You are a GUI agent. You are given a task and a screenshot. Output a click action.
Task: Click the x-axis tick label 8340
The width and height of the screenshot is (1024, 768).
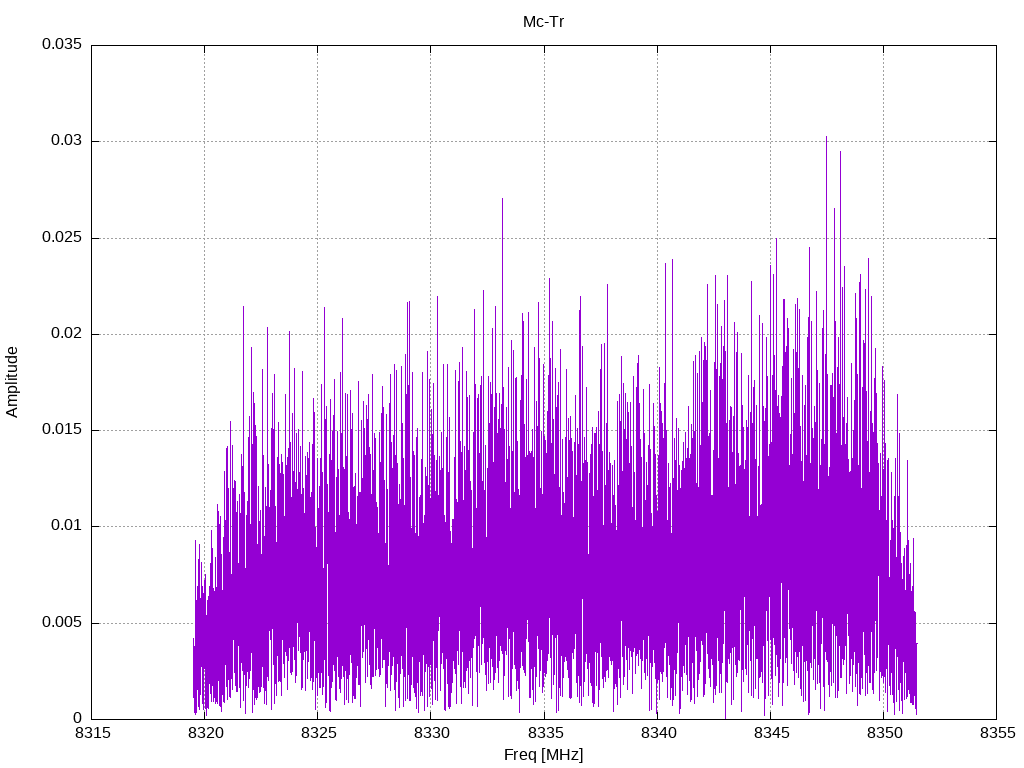click(658, 733)
